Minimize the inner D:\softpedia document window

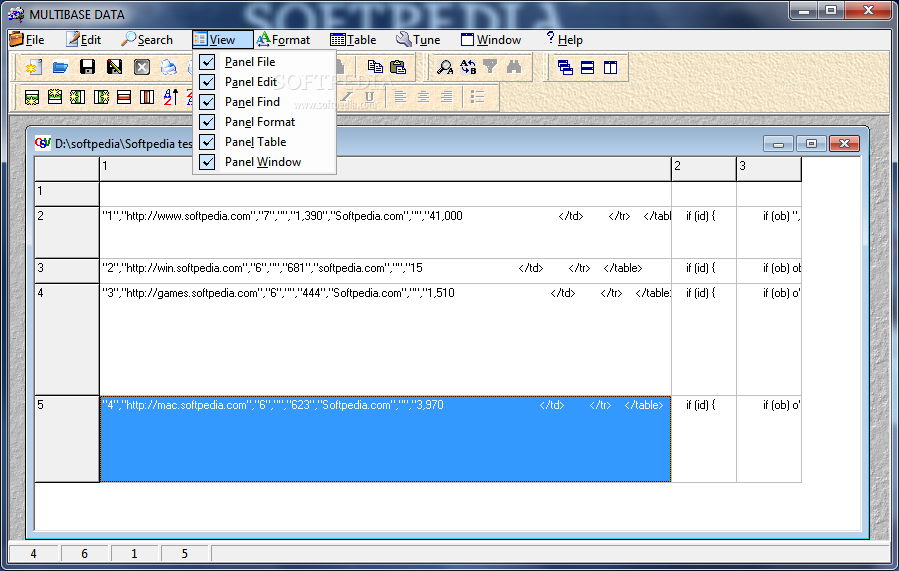click(x=778, y=143)
